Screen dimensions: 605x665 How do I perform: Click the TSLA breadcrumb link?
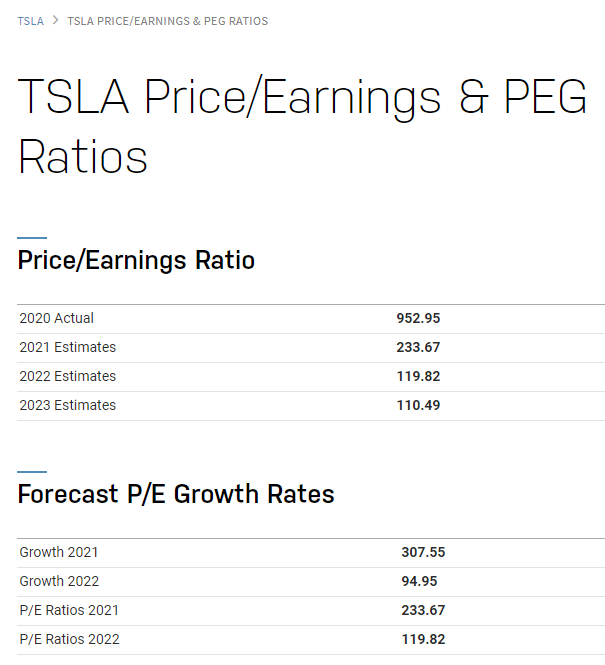[x=30, y=21]
